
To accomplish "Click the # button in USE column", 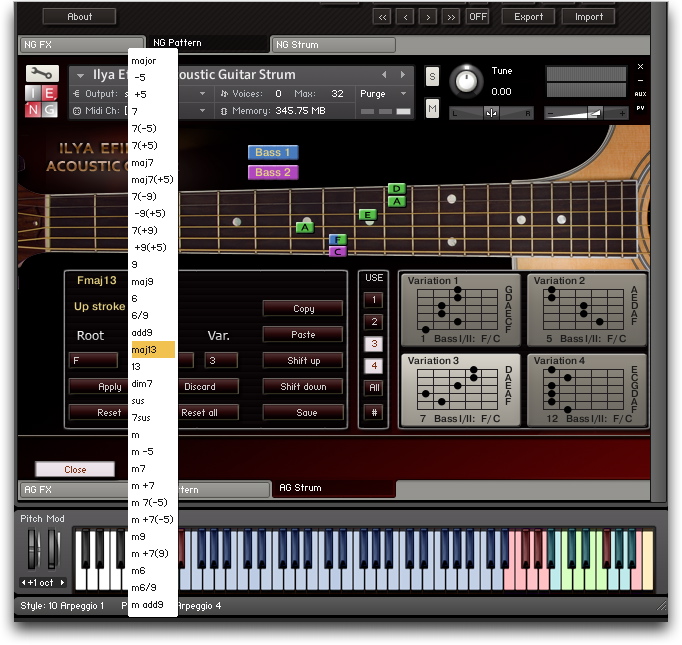I will point(374,412).
